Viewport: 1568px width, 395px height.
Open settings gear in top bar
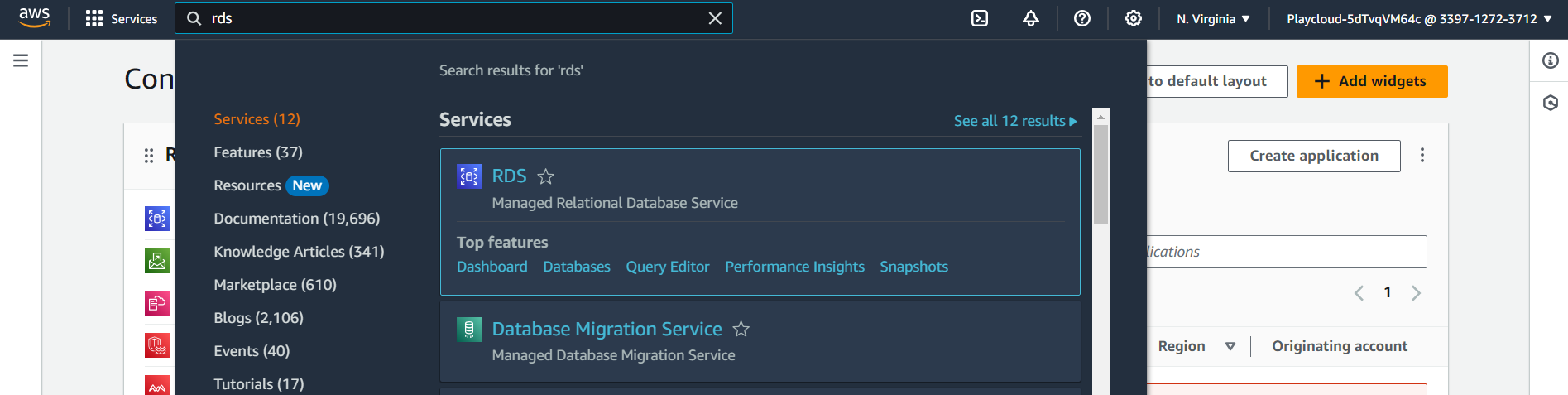[x=1134, y=18]
